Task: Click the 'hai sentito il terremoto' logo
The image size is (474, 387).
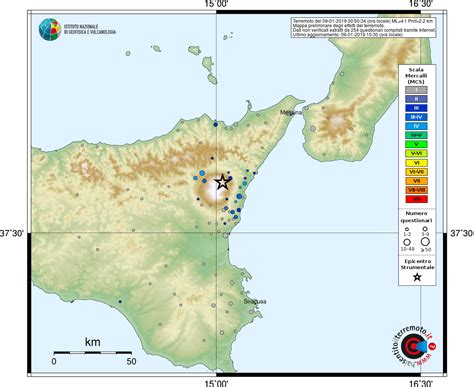Action: click(413, 347)
